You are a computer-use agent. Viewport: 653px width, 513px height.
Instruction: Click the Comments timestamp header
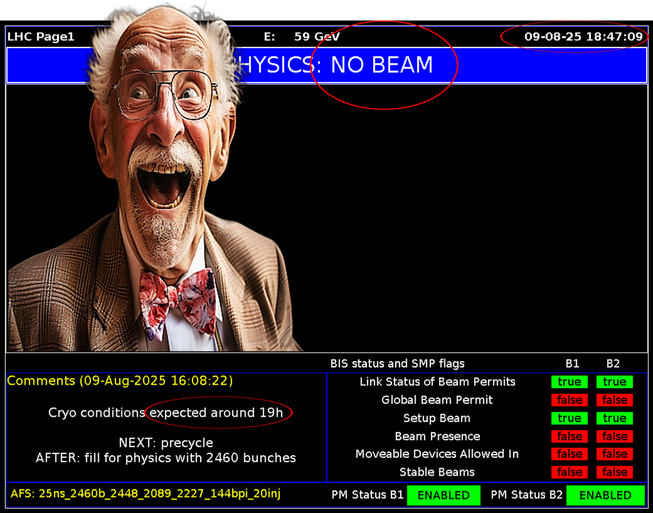pos(121,381)
